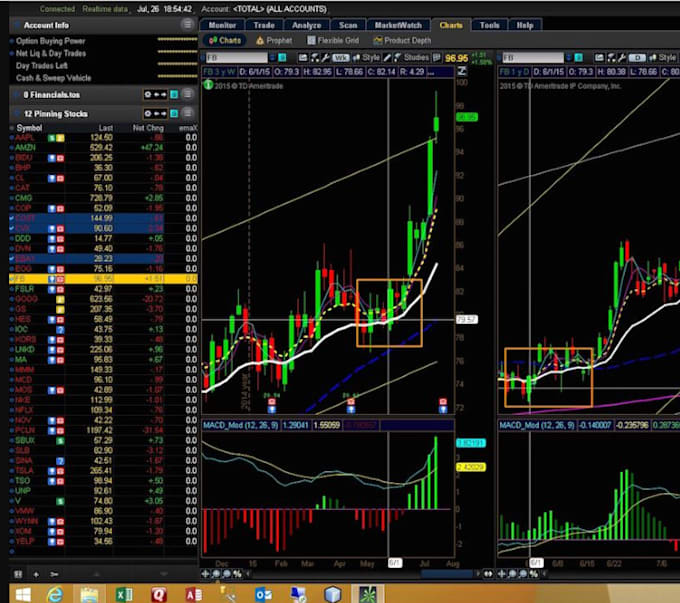
Task: Open the wrench settings icon in left chart
Action: click(x=325, y=57)
